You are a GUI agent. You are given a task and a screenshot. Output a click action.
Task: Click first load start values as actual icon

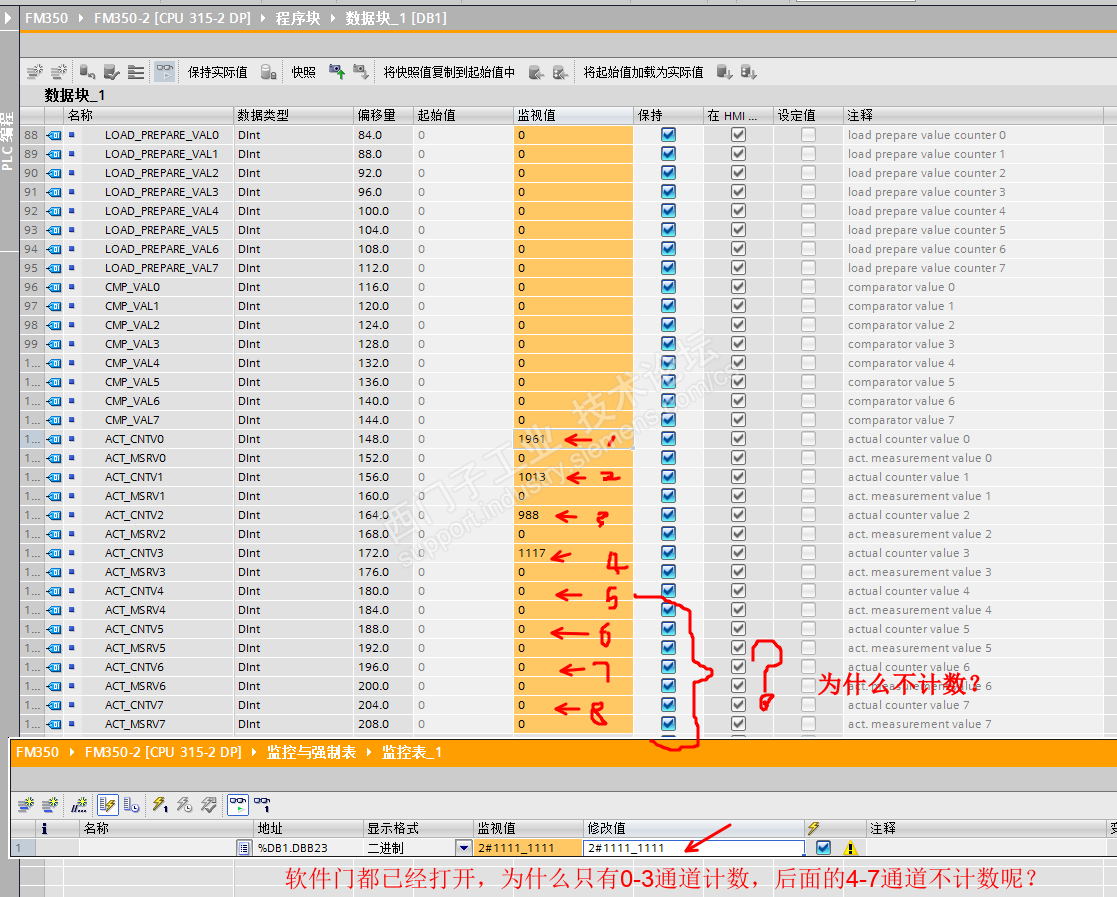[x=724, y=71]
